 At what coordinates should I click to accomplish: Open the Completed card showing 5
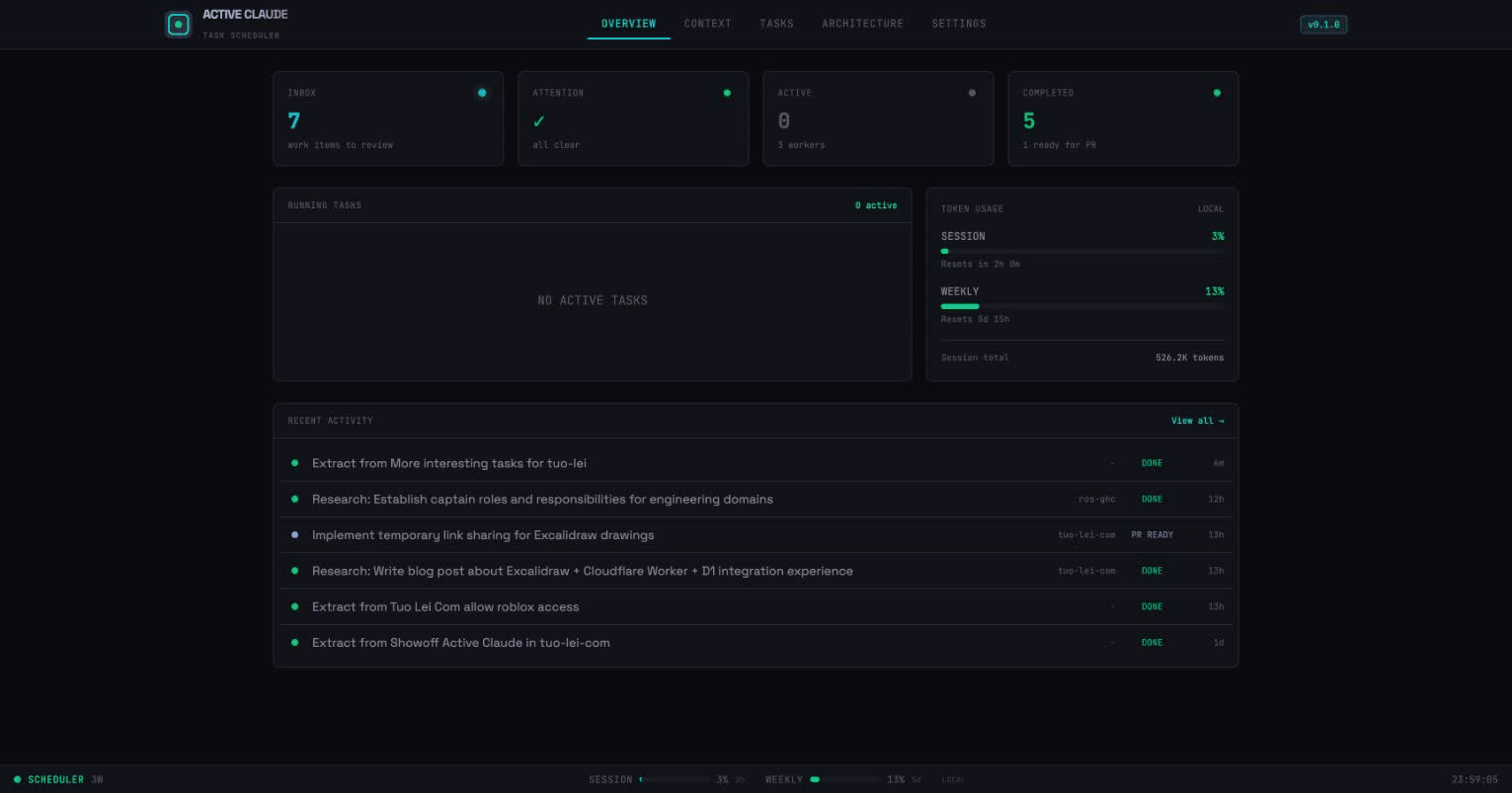(1122, 119)
